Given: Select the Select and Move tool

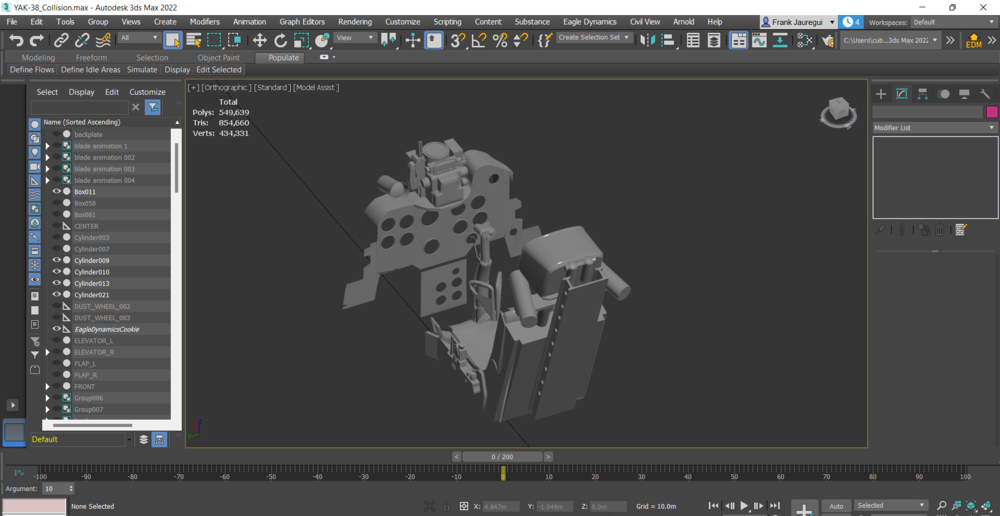Looking at the screenshot, I should [x=259, y=40].
